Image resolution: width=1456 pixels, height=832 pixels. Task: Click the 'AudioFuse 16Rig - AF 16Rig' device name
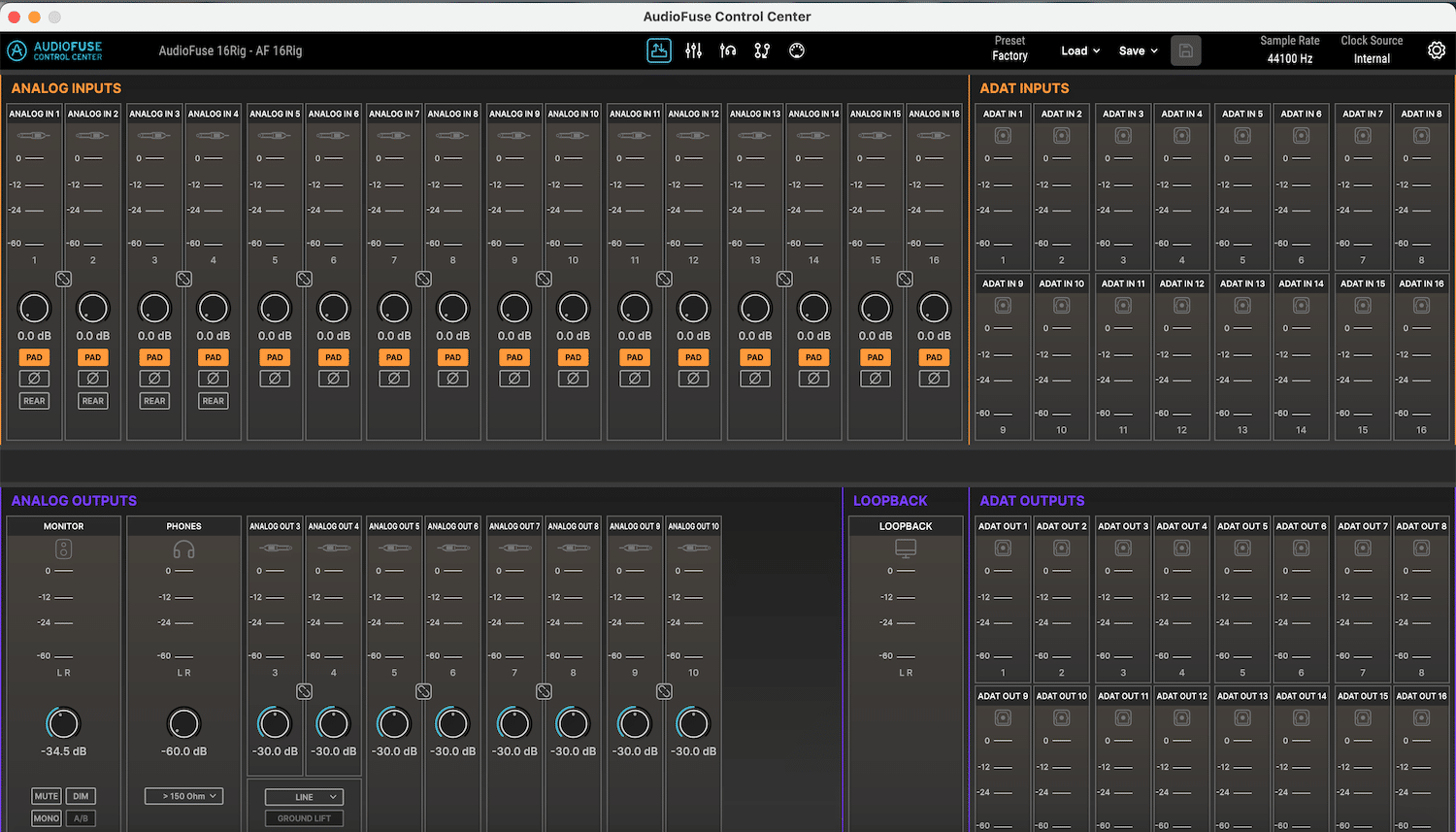(x=230, y=50)
